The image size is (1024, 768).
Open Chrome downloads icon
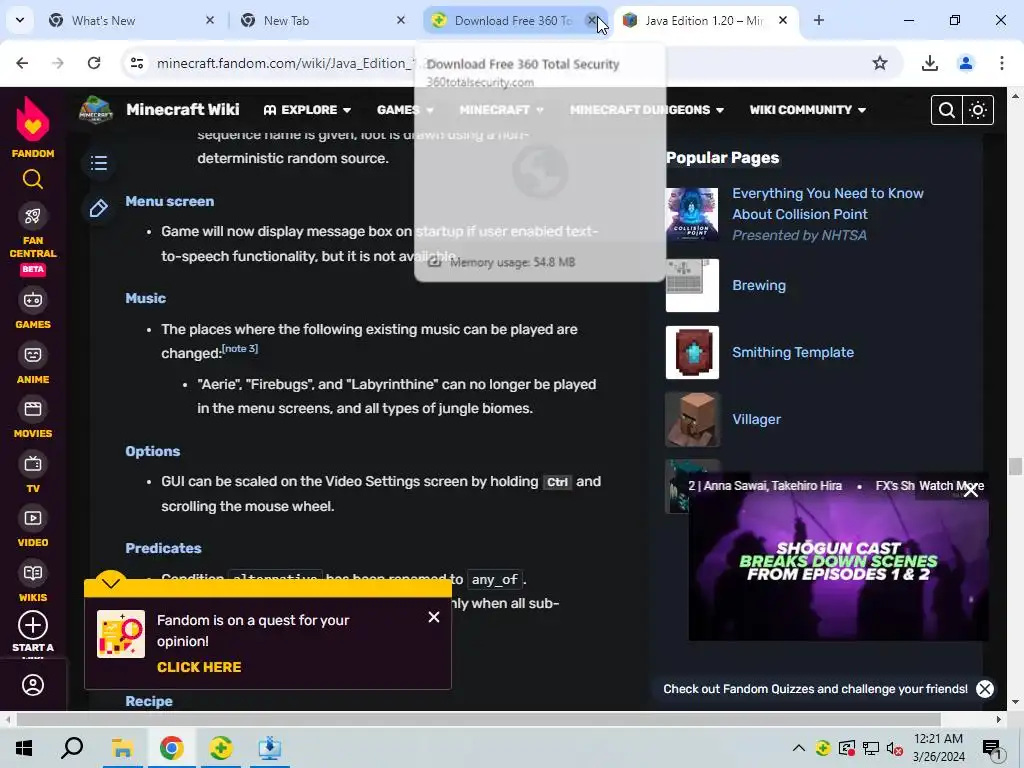(x=929, y=63)
